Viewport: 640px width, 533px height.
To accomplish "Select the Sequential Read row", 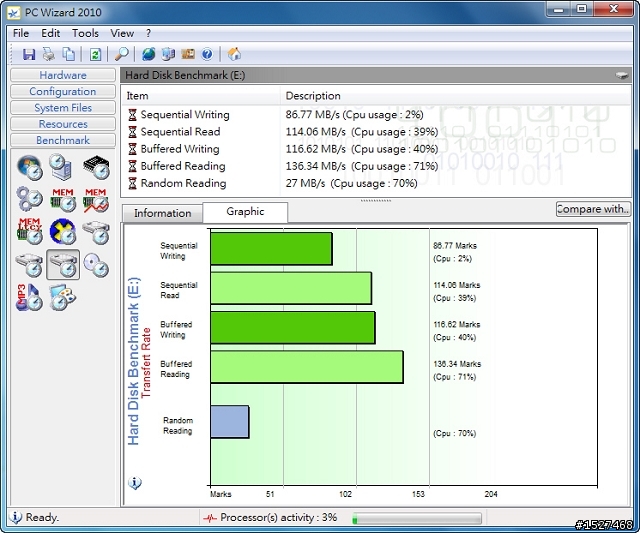I will [376, 132].
